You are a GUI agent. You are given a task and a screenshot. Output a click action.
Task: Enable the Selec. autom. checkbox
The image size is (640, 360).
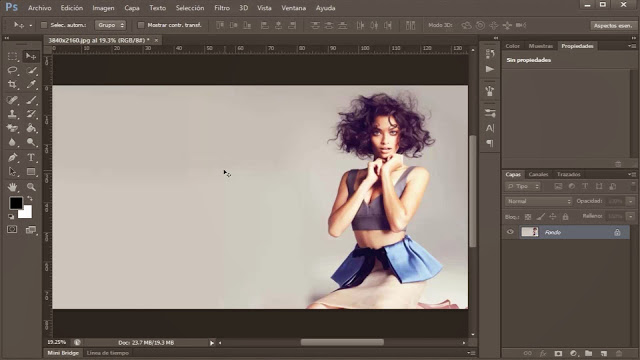(x=44, y=25)
